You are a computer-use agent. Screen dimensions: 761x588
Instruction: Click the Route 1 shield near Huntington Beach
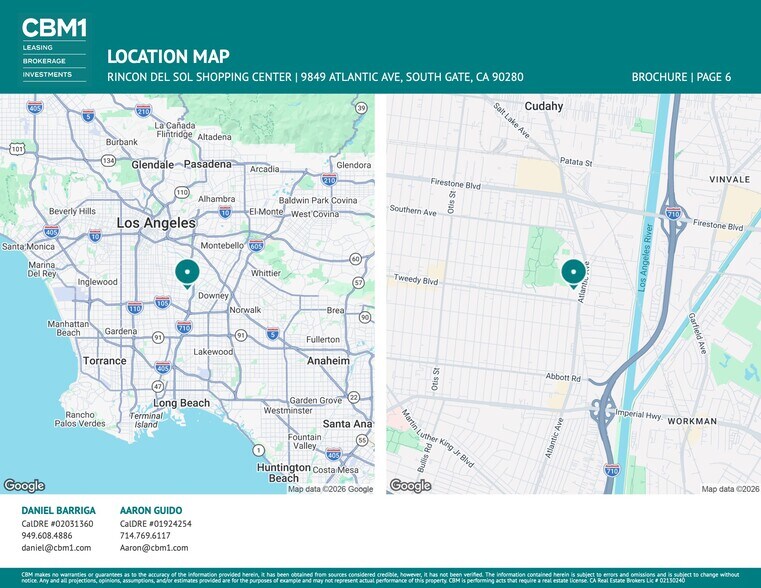[x=259, y=450]
